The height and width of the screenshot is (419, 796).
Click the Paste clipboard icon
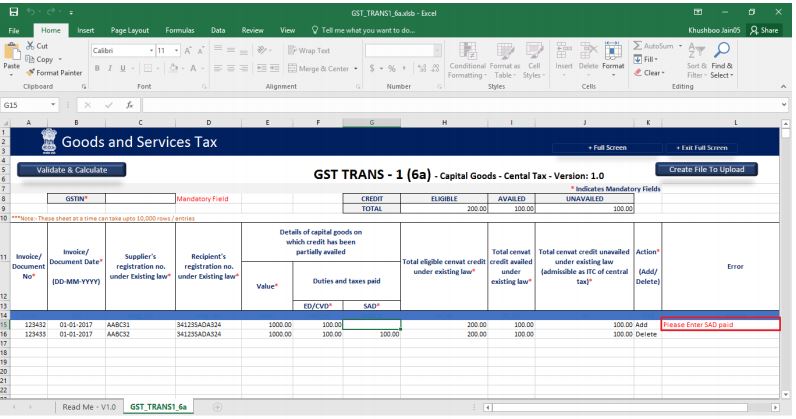coord(13,54)
